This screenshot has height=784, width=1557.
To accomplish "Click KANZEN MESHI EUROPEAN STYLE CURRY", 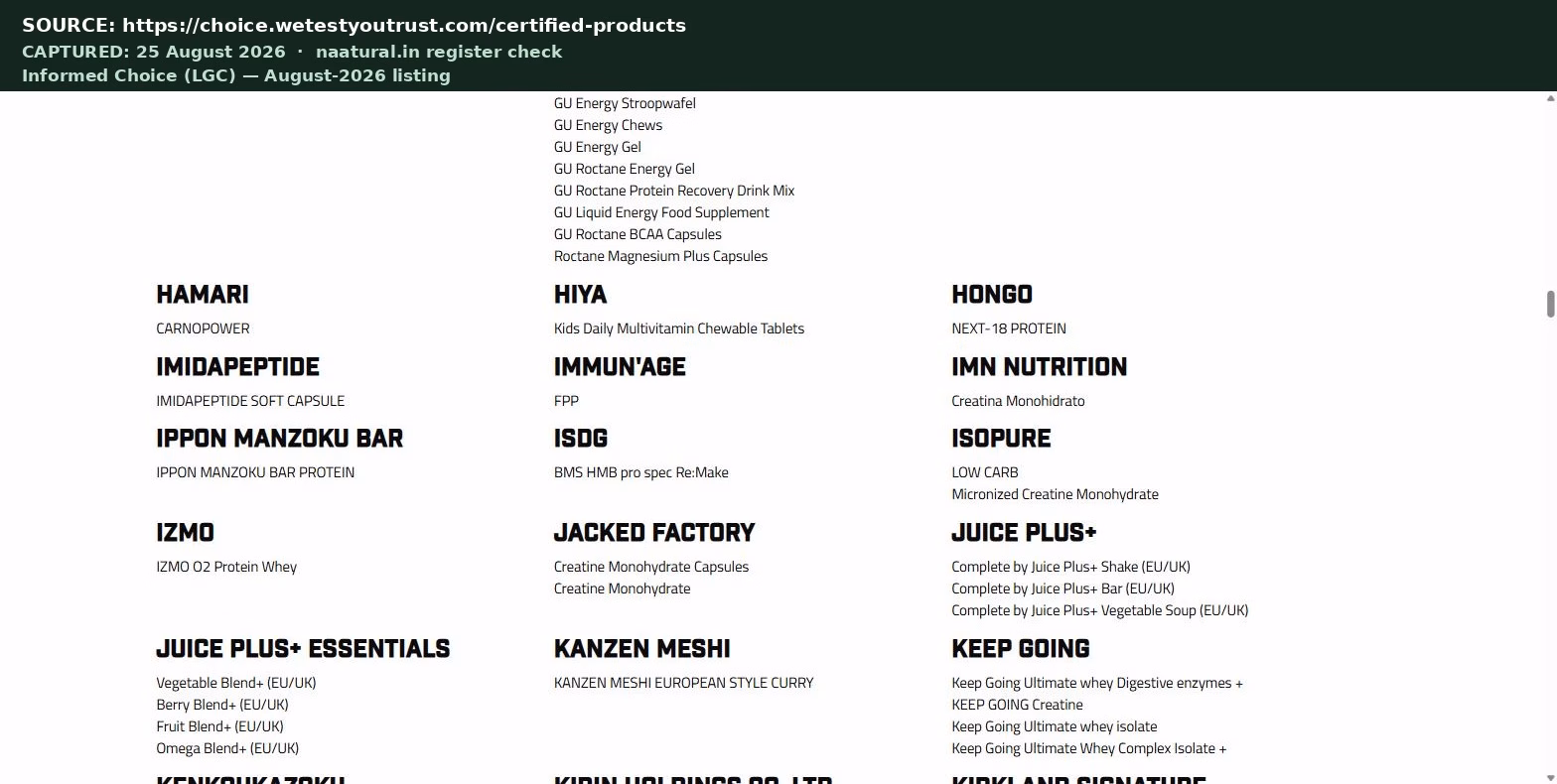I will coord(684,683).
